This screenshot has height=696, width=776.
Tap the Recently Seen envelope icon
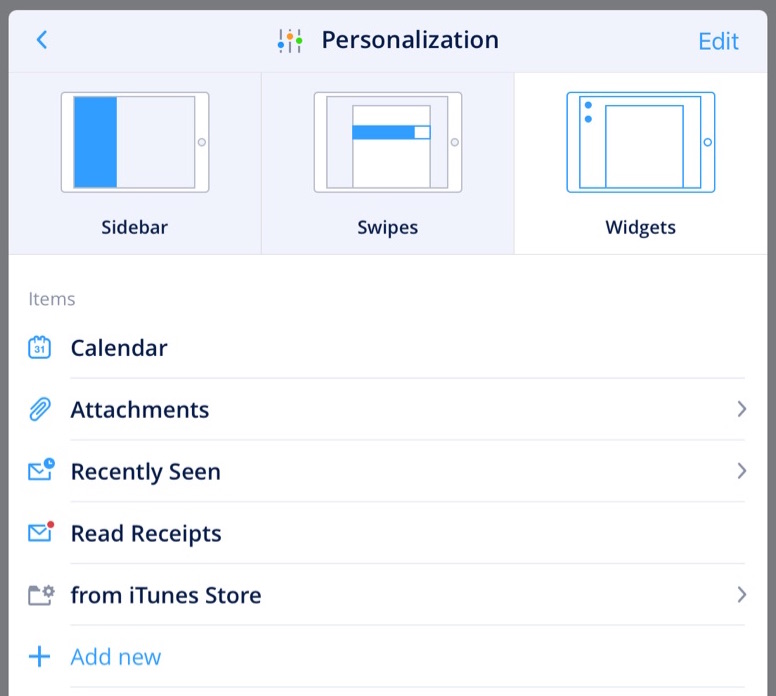click(40, 471)
